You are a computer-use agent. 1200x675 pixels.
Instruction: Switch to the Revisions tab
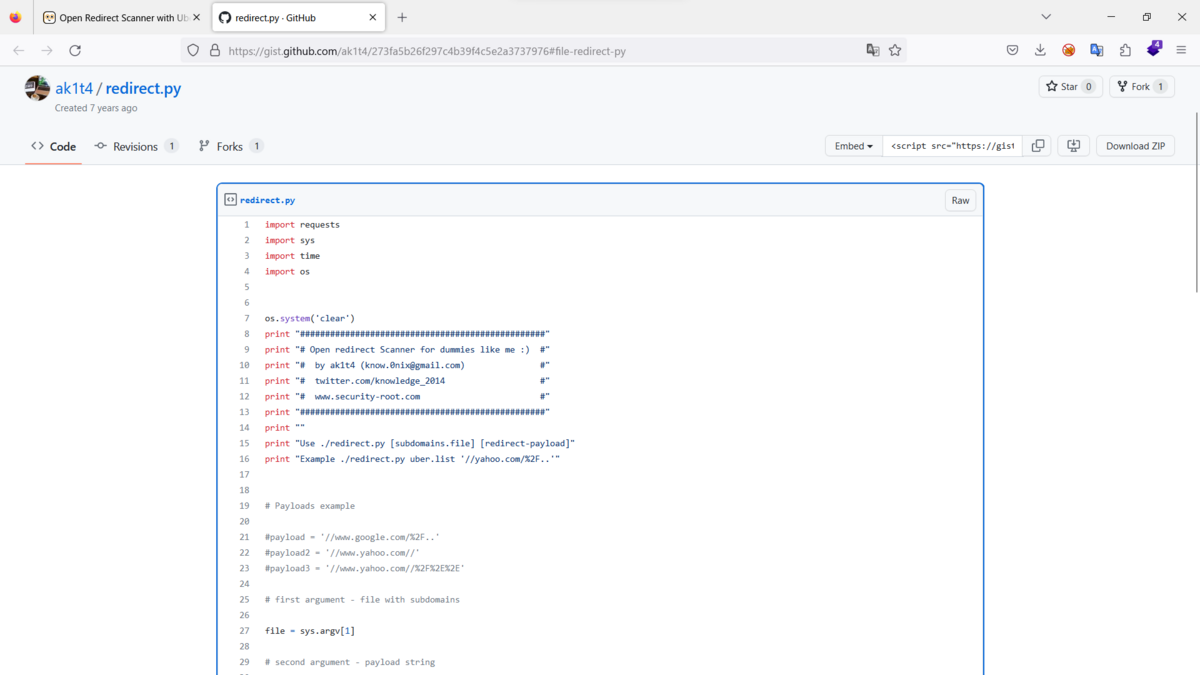click(x=136, y=146)
